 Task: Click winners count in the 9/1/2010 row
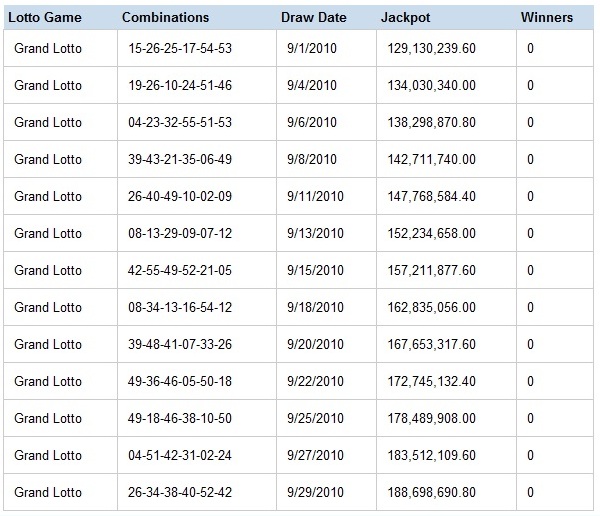point(530,48)
